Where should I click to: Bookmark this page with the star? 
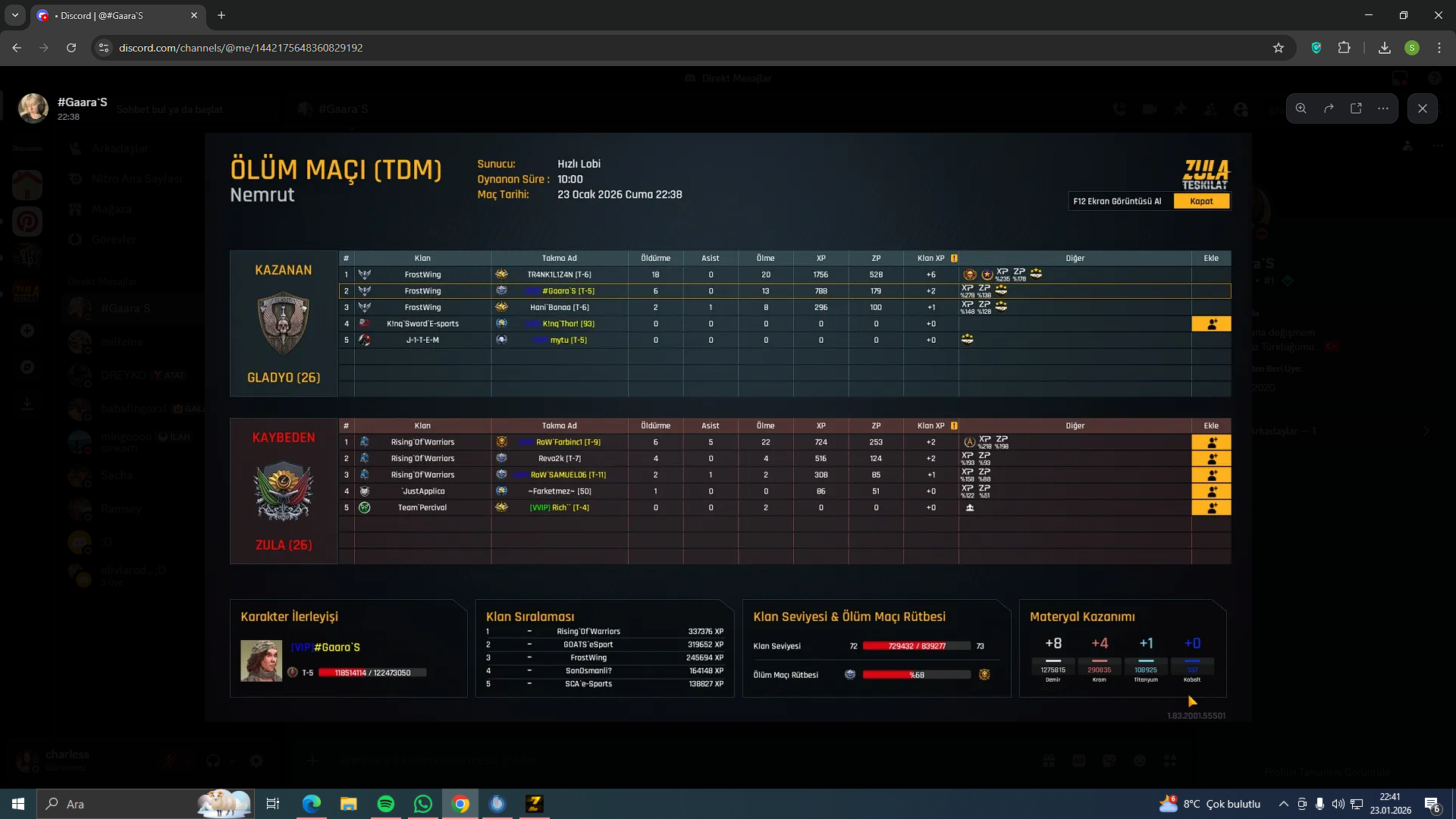[1279, 48]
